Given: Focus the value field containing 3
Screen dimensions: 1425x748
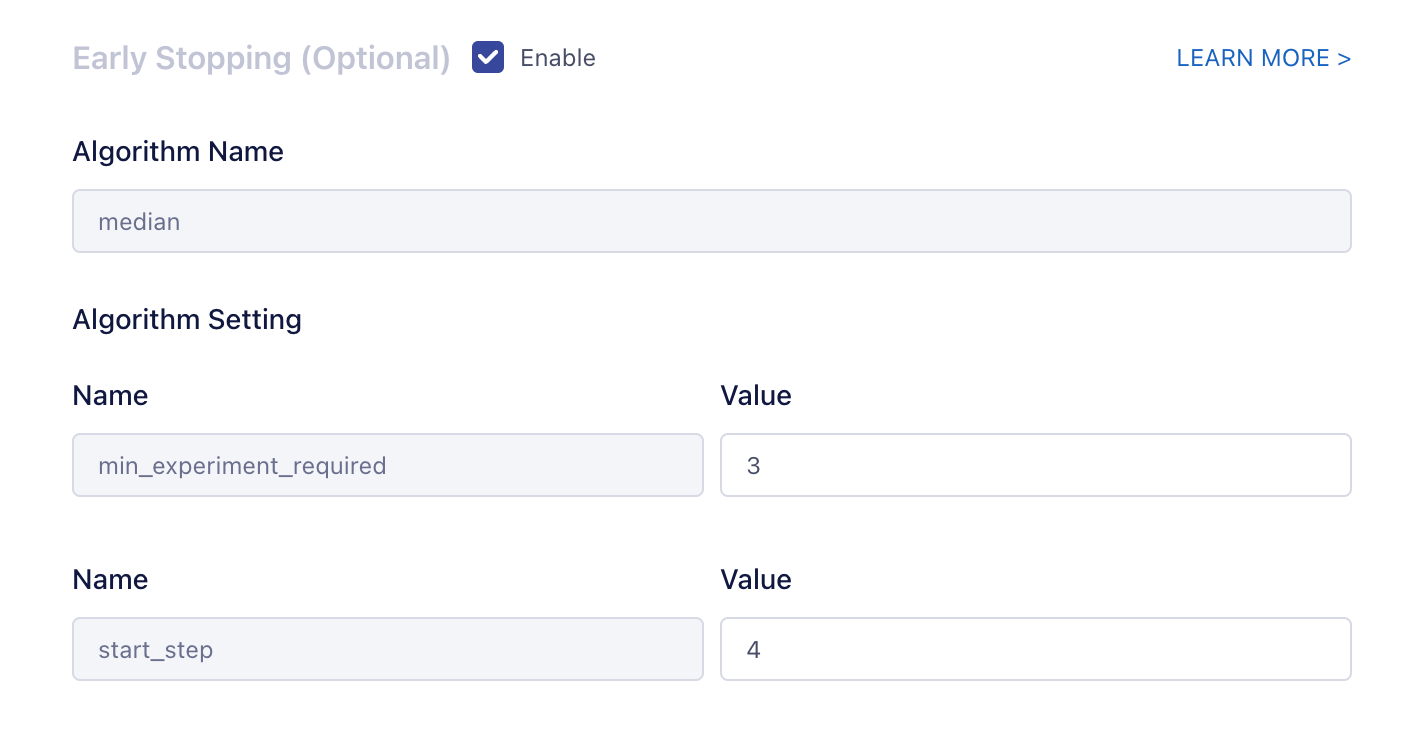Looking at the screenshot, I should tap(1035, 465).
